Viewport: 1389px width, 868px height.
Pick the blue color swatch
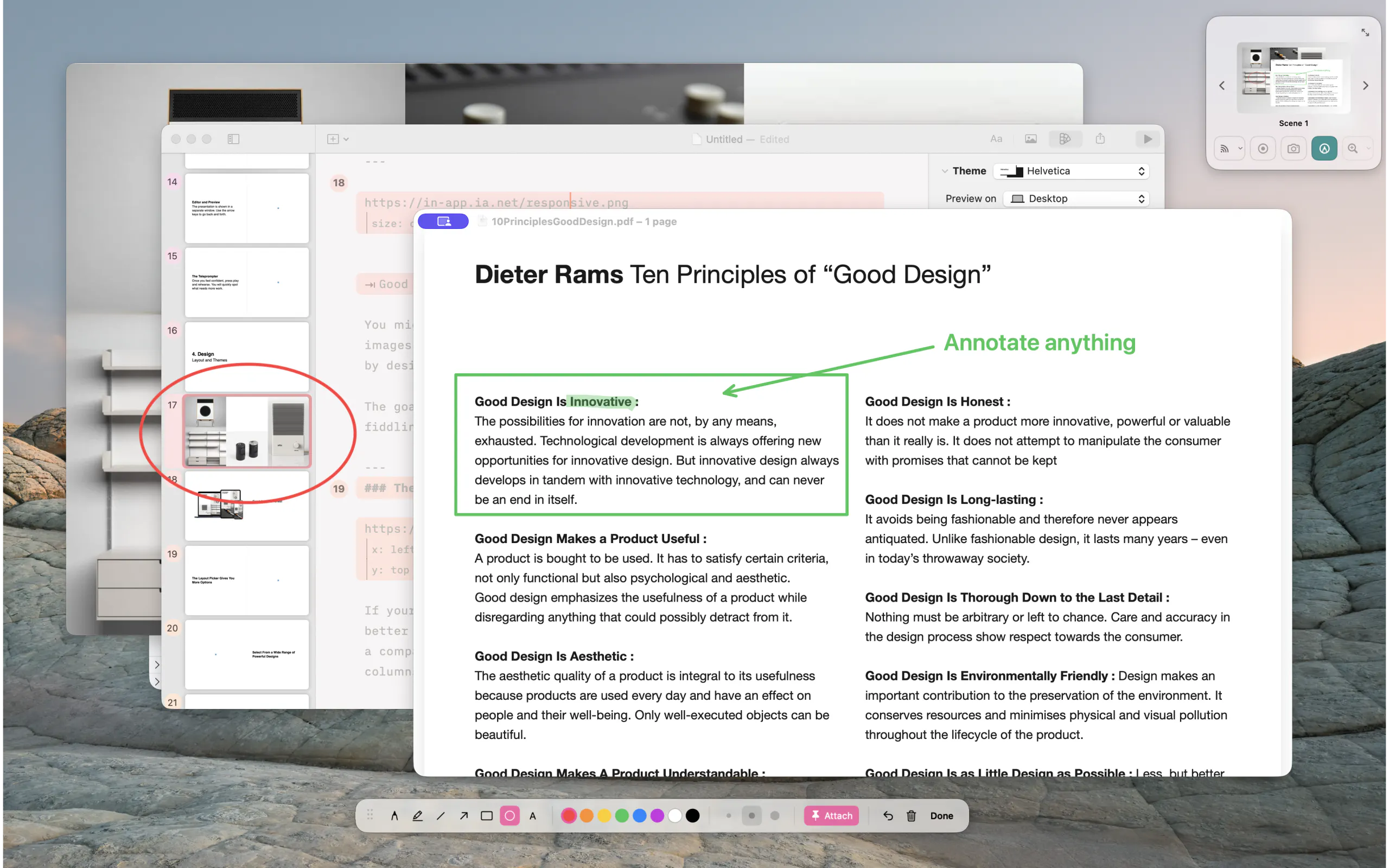click(640, 816)
